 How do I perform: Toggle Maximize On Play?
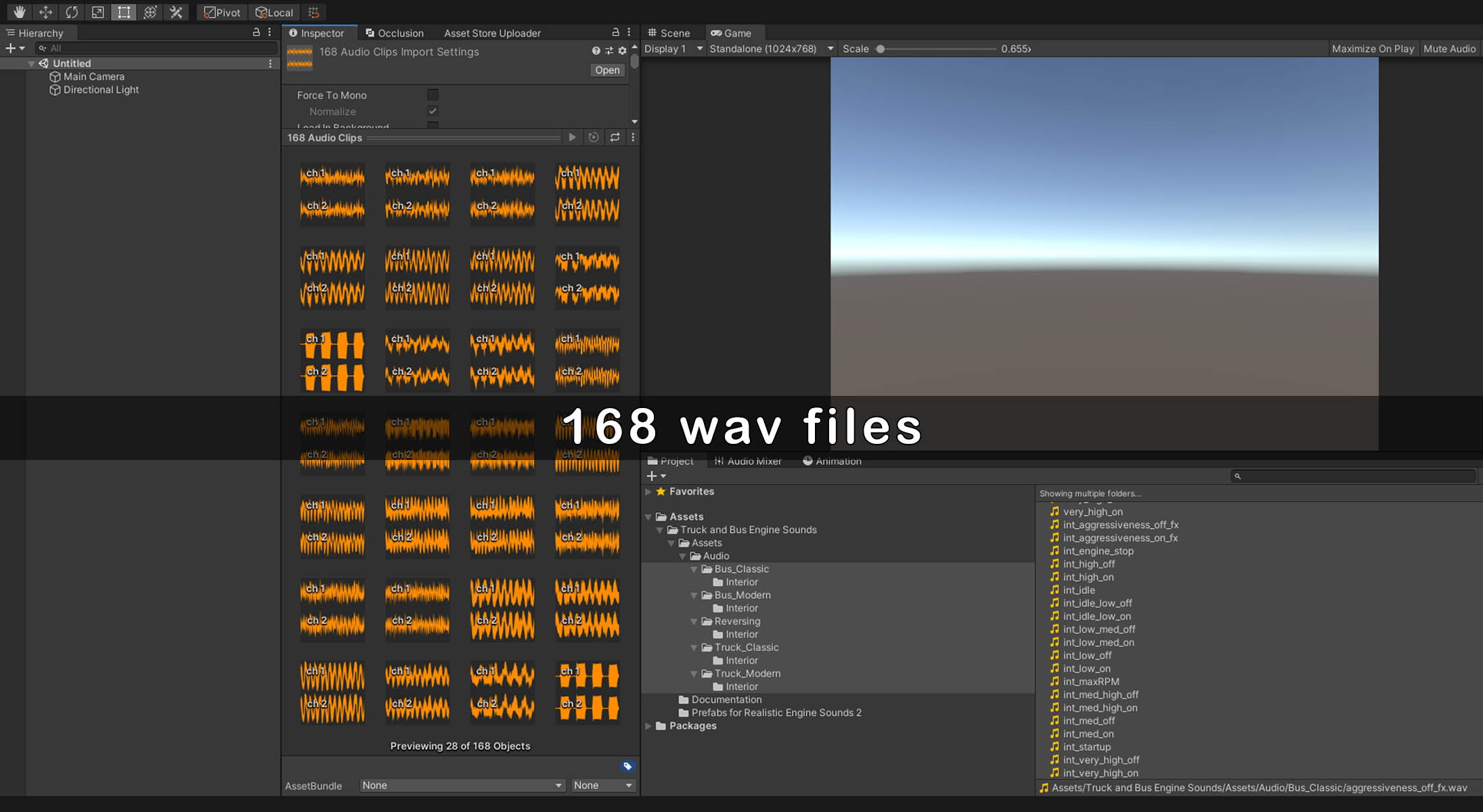pos(1373,49)
